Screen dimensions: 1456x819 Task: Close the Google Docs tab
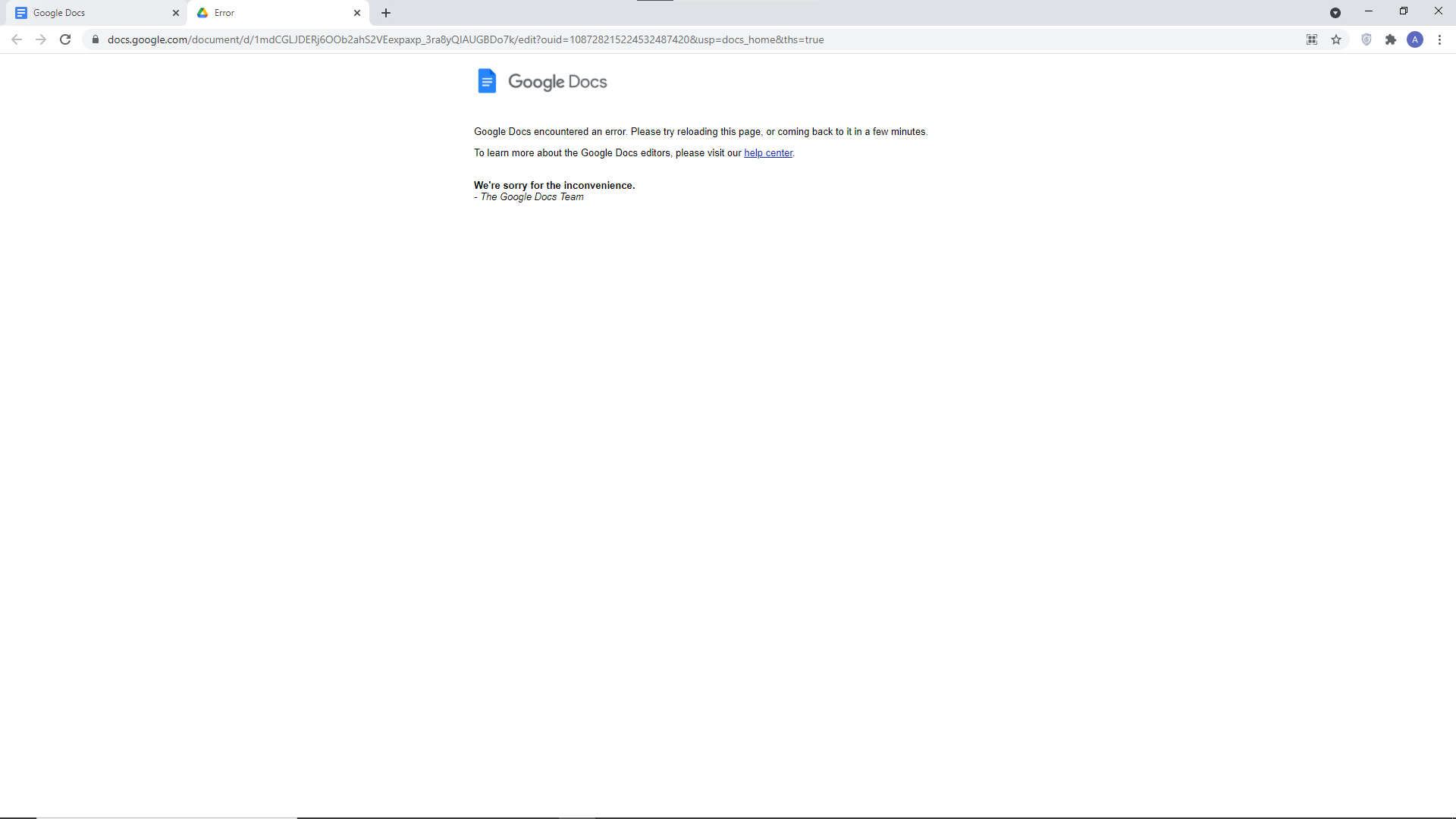coord(176,13)
